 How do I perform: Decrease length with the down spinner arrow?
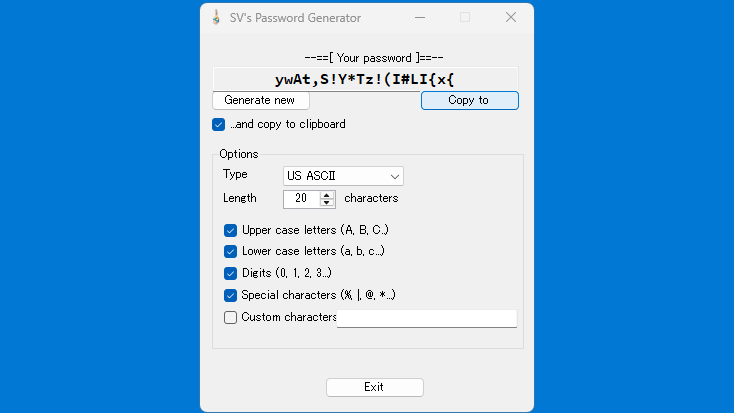tap(327, 203)
